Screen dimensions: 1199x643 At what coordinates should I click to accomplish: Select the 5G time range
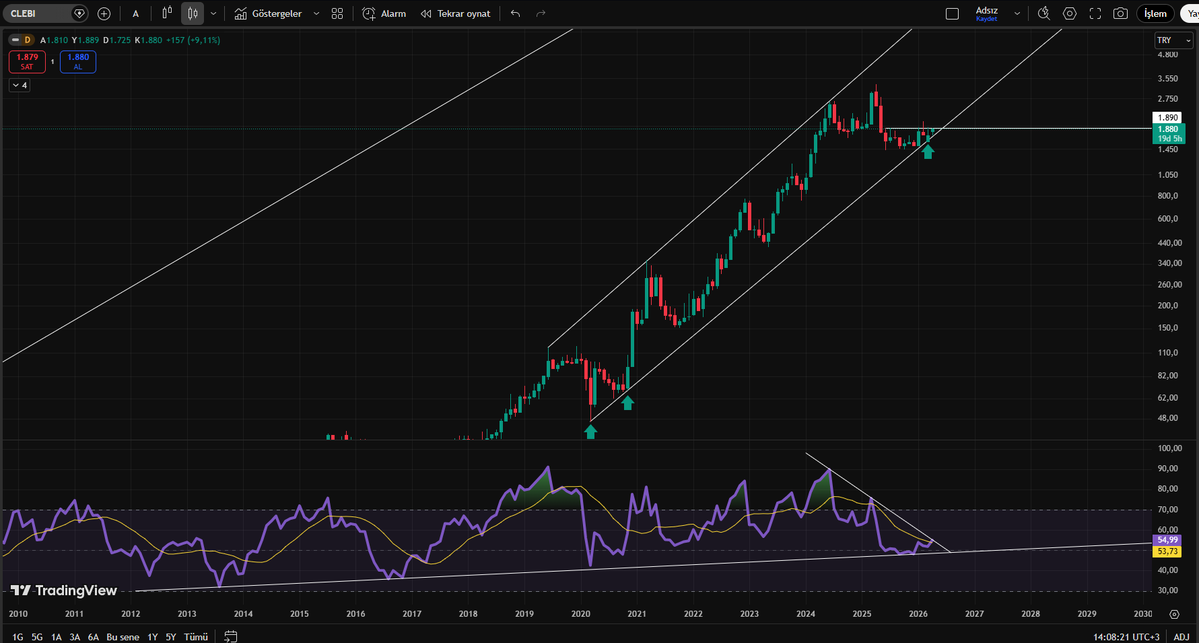37,636
